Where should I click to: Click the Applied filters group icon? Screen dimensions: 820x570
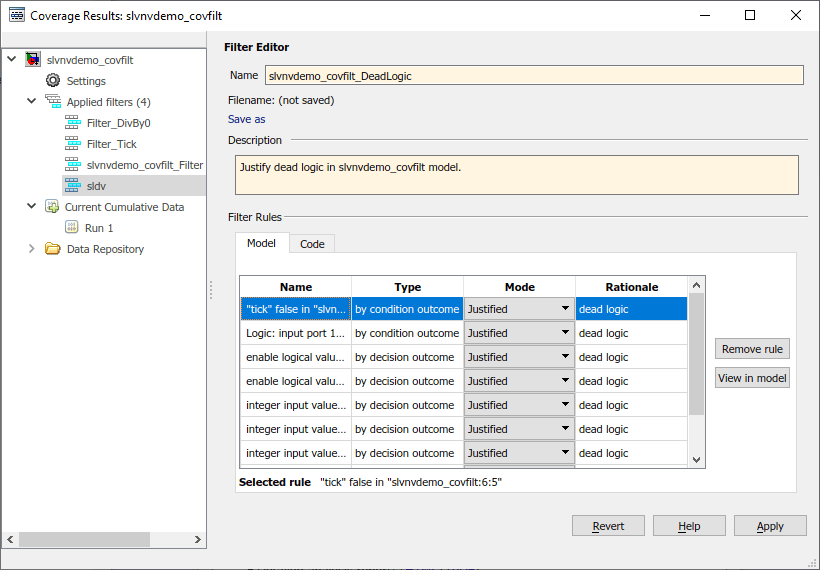click(x=53, y=102)
